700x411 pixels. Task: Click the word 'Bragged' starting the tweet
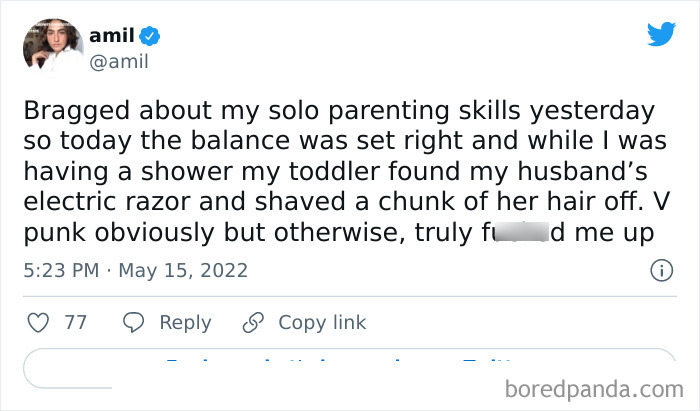(69, 110)
